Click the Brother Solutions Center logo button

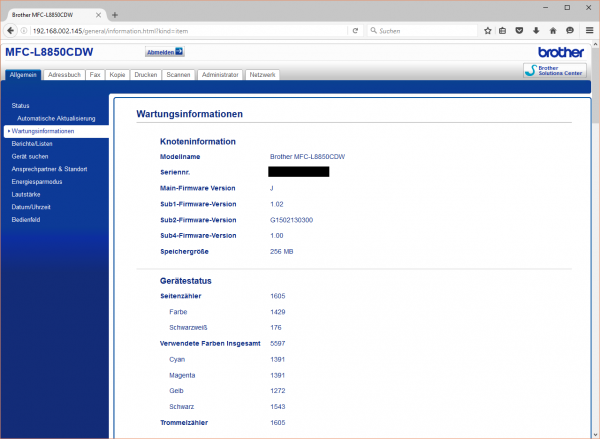(x=557, y=70)
